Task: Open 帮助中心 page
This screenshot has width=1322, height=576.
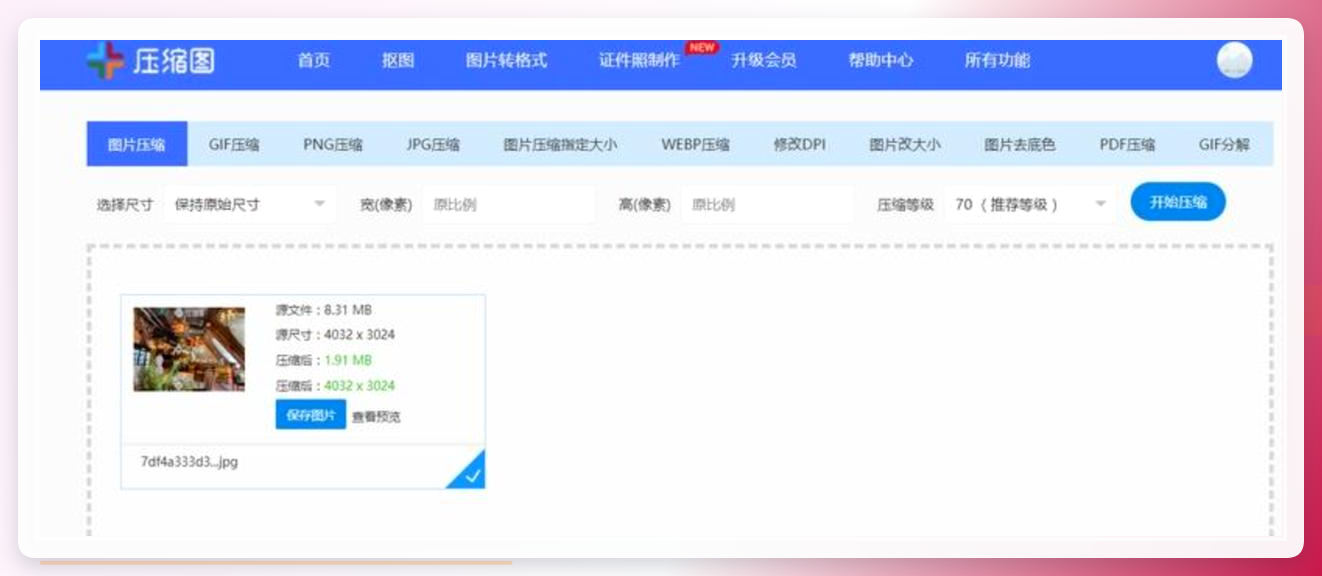Action: pos(881,61)
